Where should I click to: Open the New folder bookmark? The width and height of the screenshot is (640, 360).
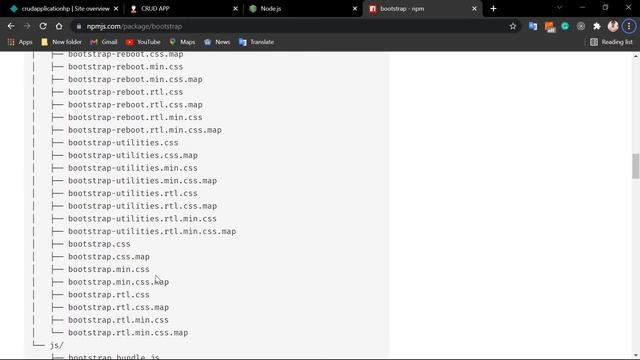(x=62, y=42)
